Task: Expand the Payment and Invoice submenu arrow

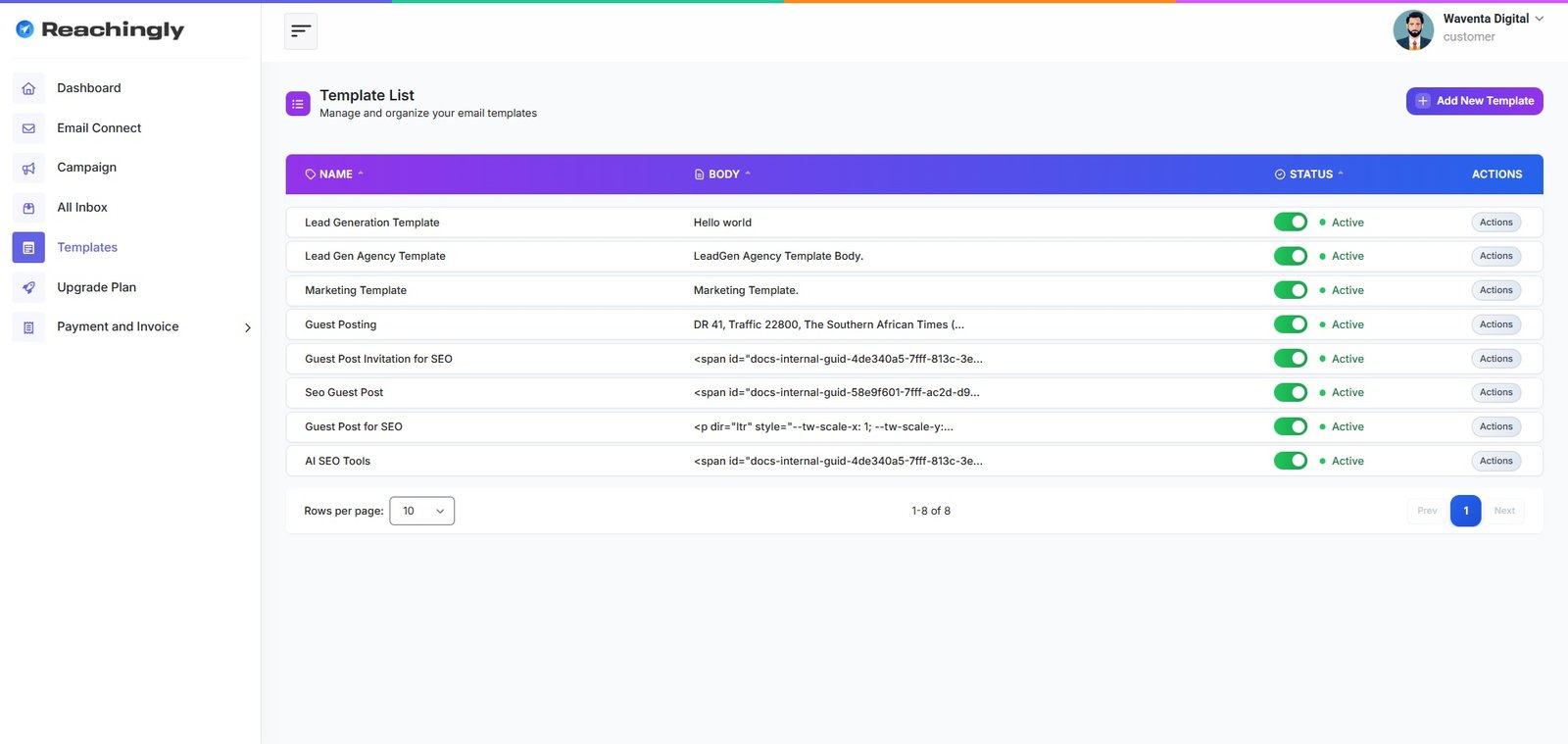Action: (x=247, y=327)
